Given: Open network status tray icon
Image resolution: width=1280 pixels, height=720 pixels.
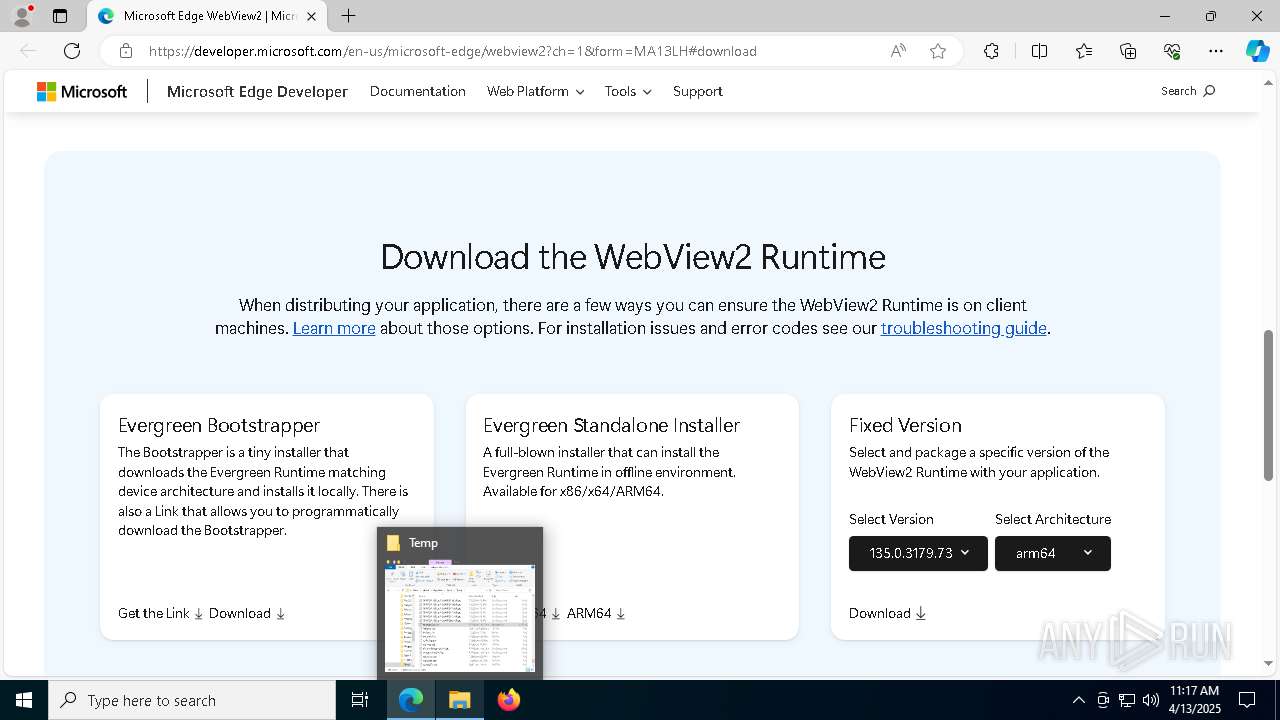Looking at the screenshot, I should 1127,700.
